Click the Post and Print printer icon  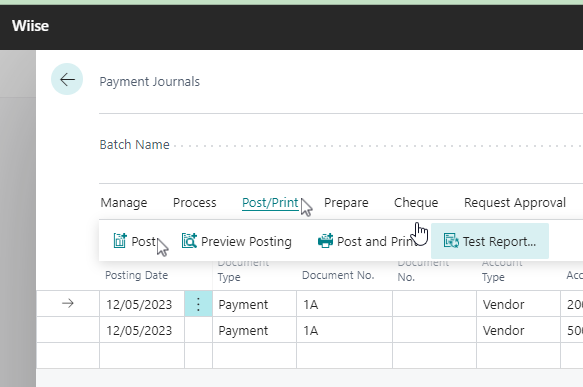point(325,241)
